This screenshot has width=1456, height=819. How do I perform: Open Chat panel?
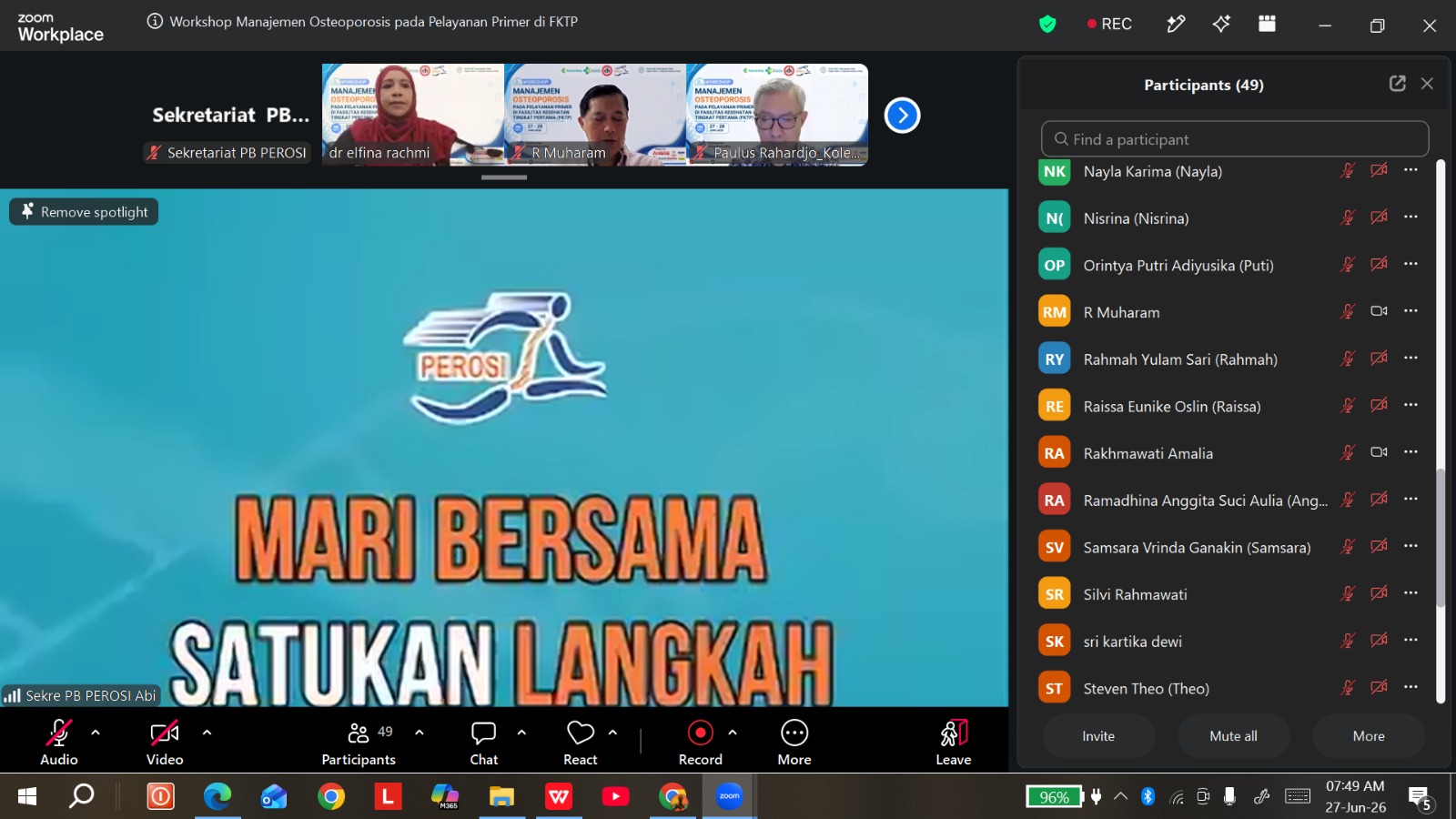click(484, 742)
